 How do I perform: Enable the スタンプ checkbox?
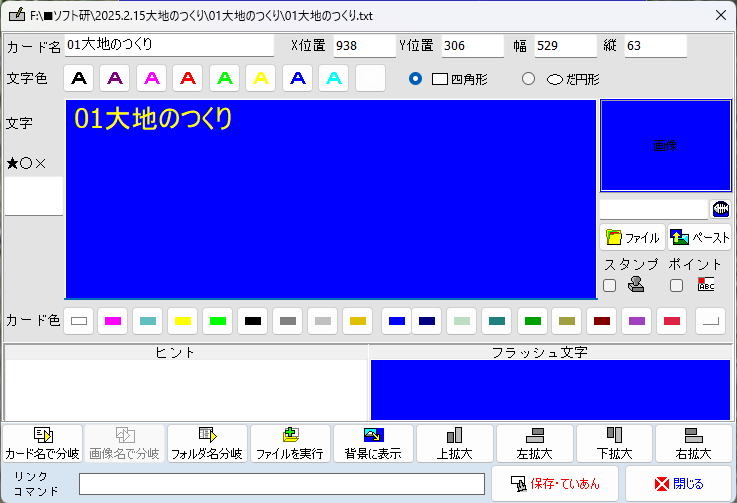click(610, 285)
